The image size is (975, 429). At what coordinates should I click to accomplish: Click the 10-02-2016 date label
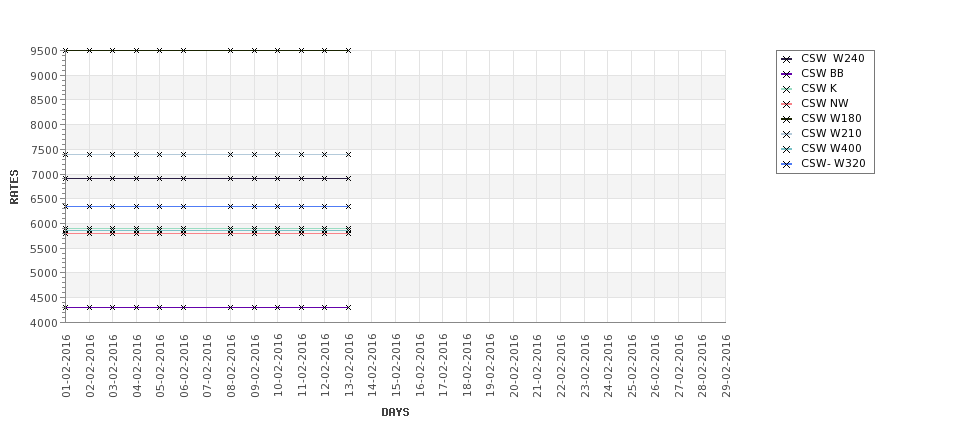(278, 366)
